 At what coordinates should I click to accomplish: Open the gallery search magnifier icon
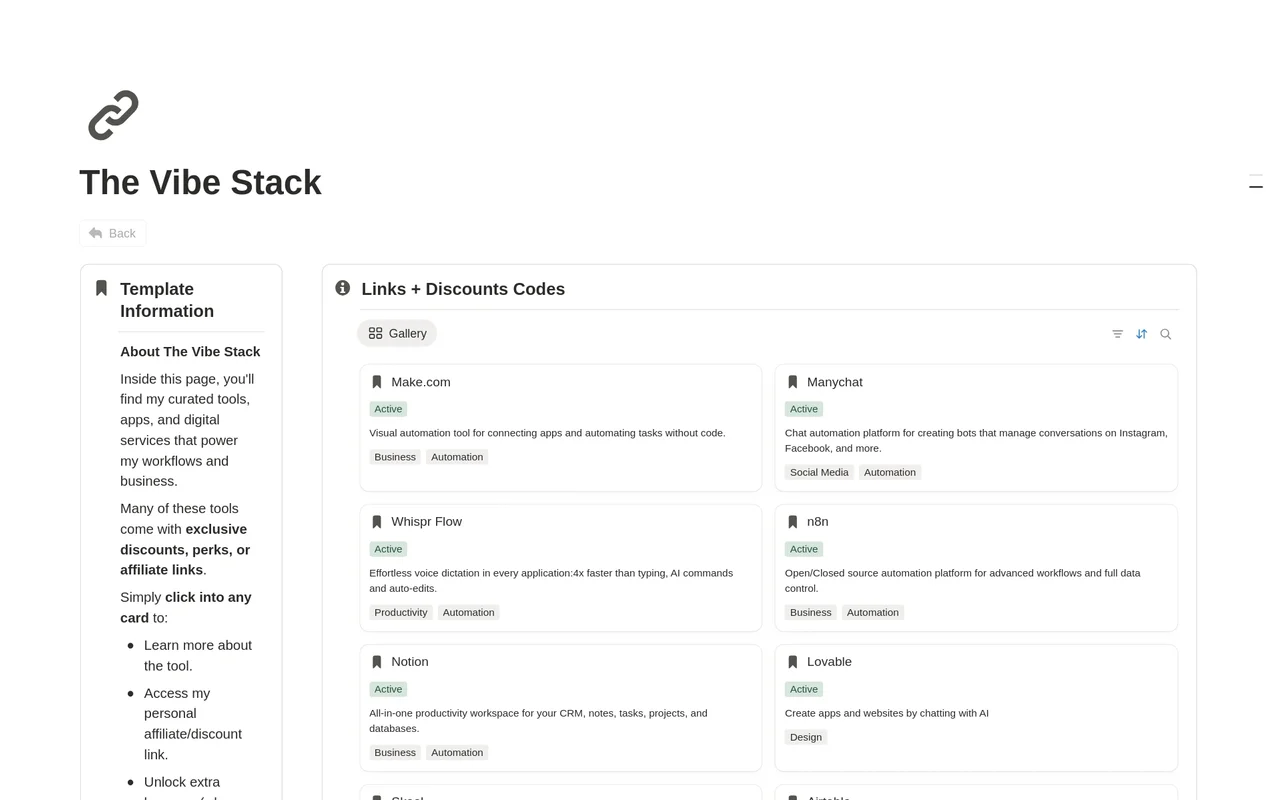pos(1165,334)
